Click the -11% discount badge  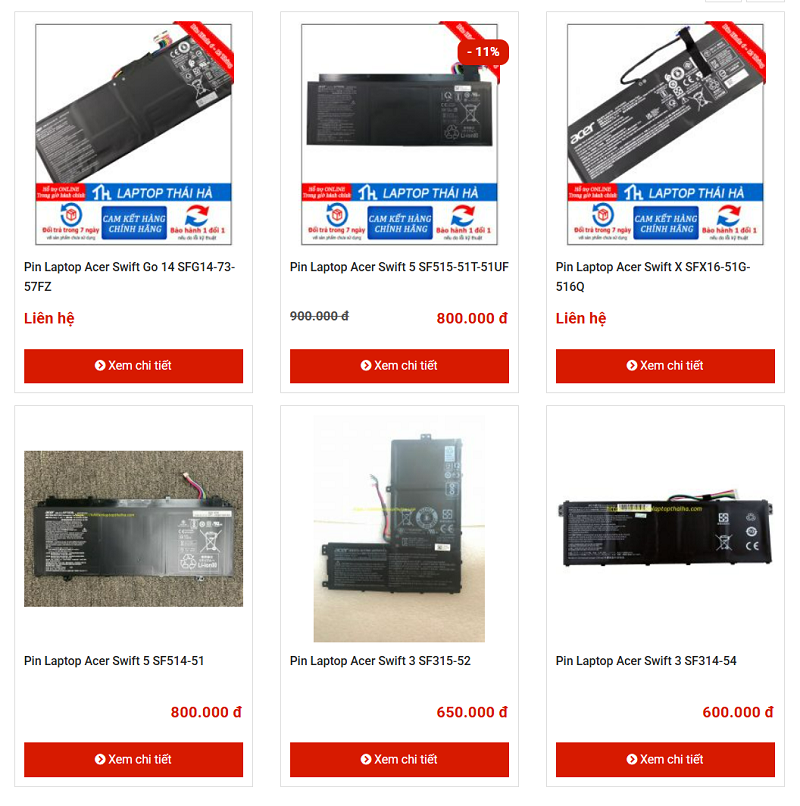click(483, 52)
